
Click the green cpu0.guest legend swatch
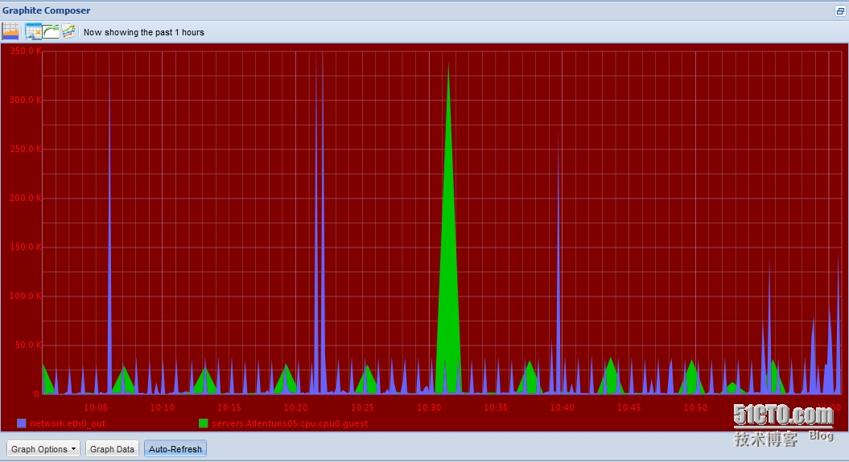coord(204,424)
